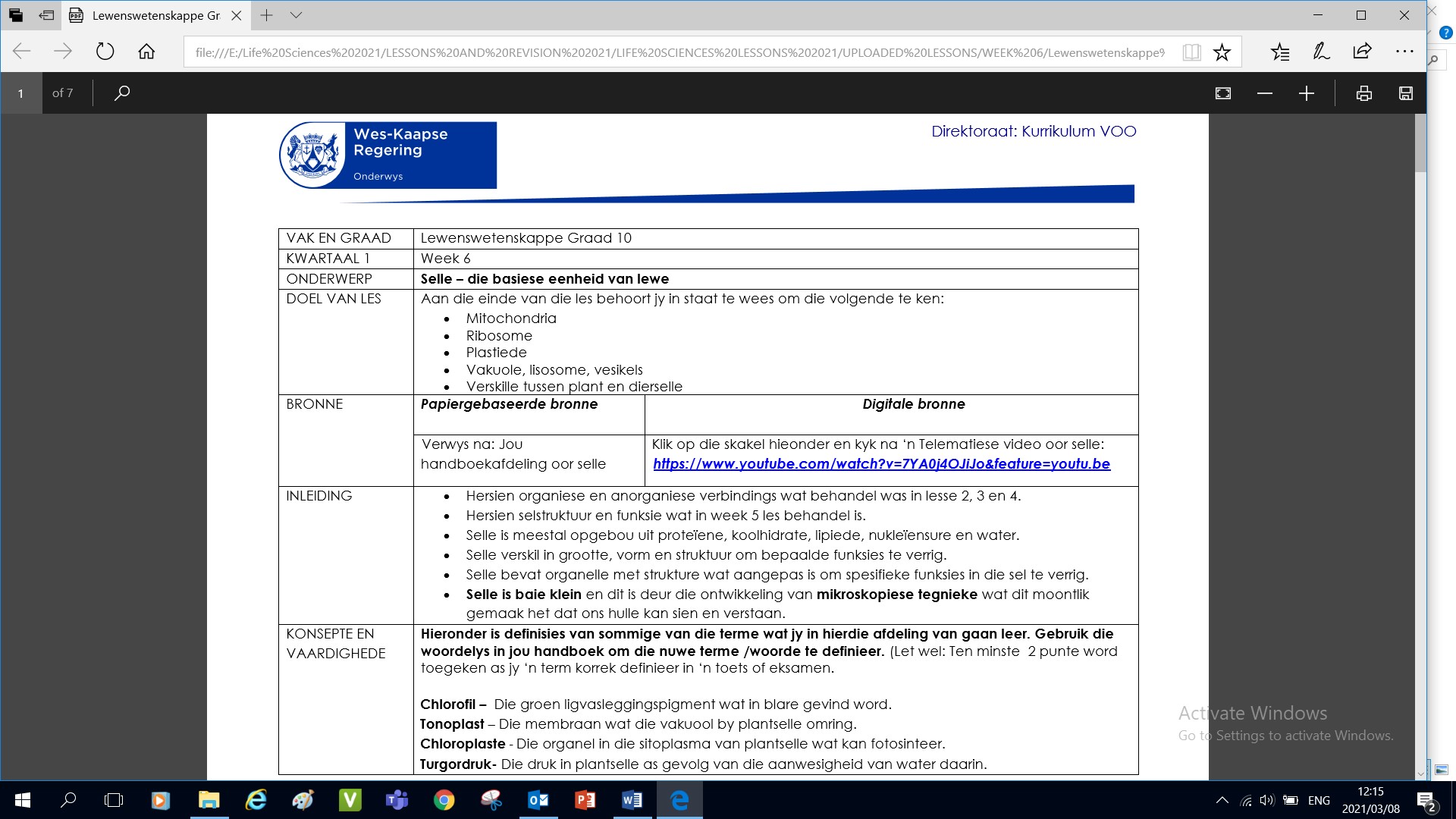Open the clock and calendar
The width and height of the screenshot is (1456, 819).
(1371, 800)
